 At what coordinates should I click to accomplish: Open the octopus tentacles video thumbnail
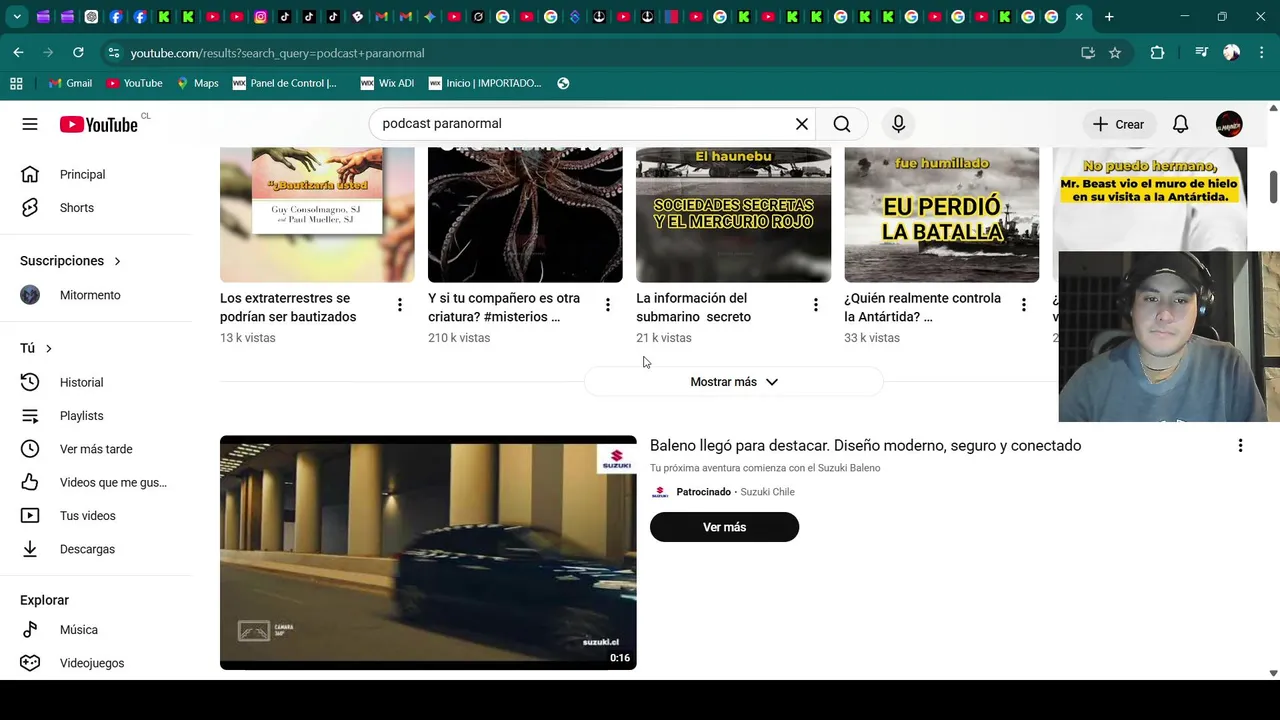(525, 215)
